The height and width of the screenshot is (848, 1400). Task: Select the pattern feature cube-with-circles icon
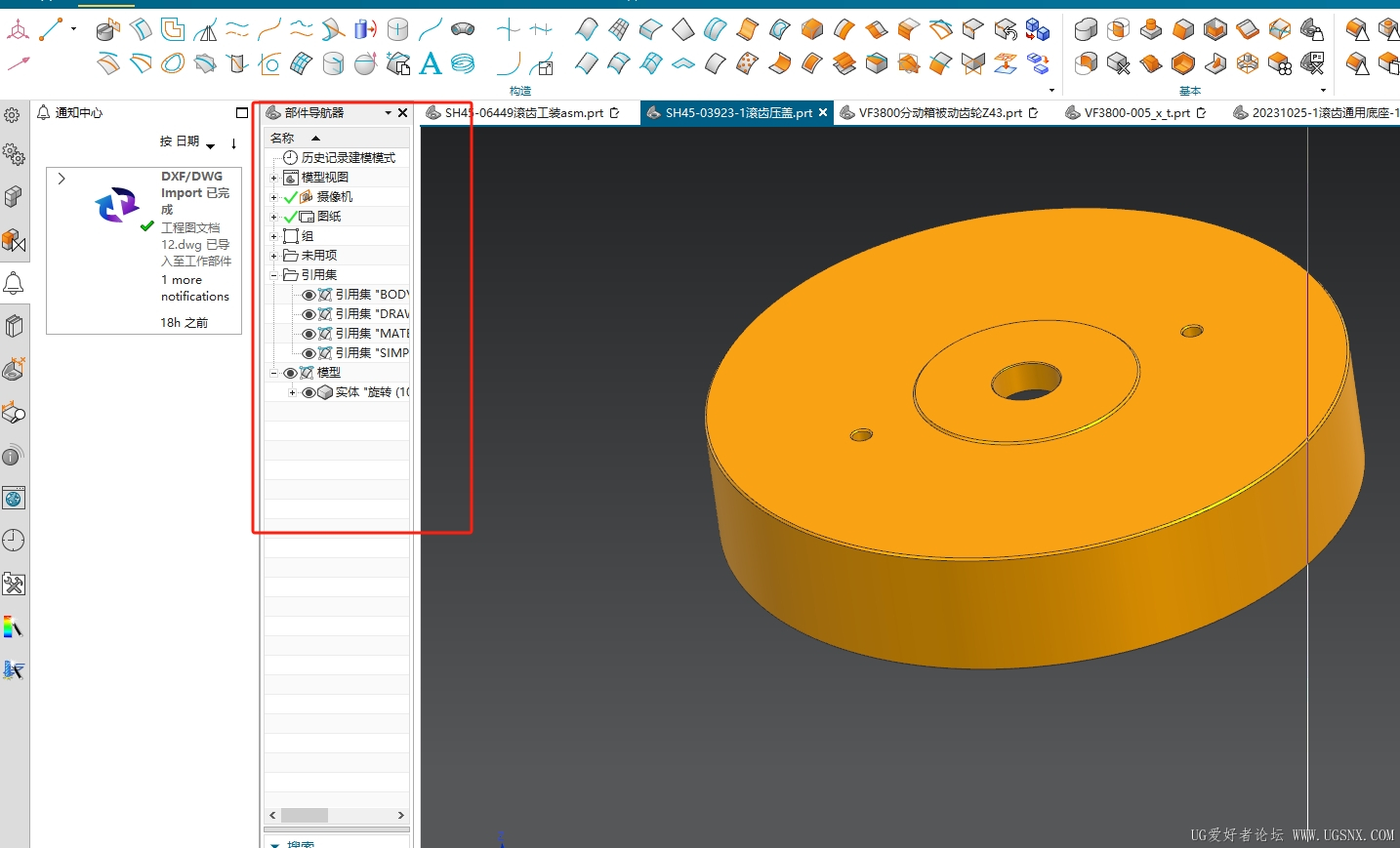click(1280, 64)
